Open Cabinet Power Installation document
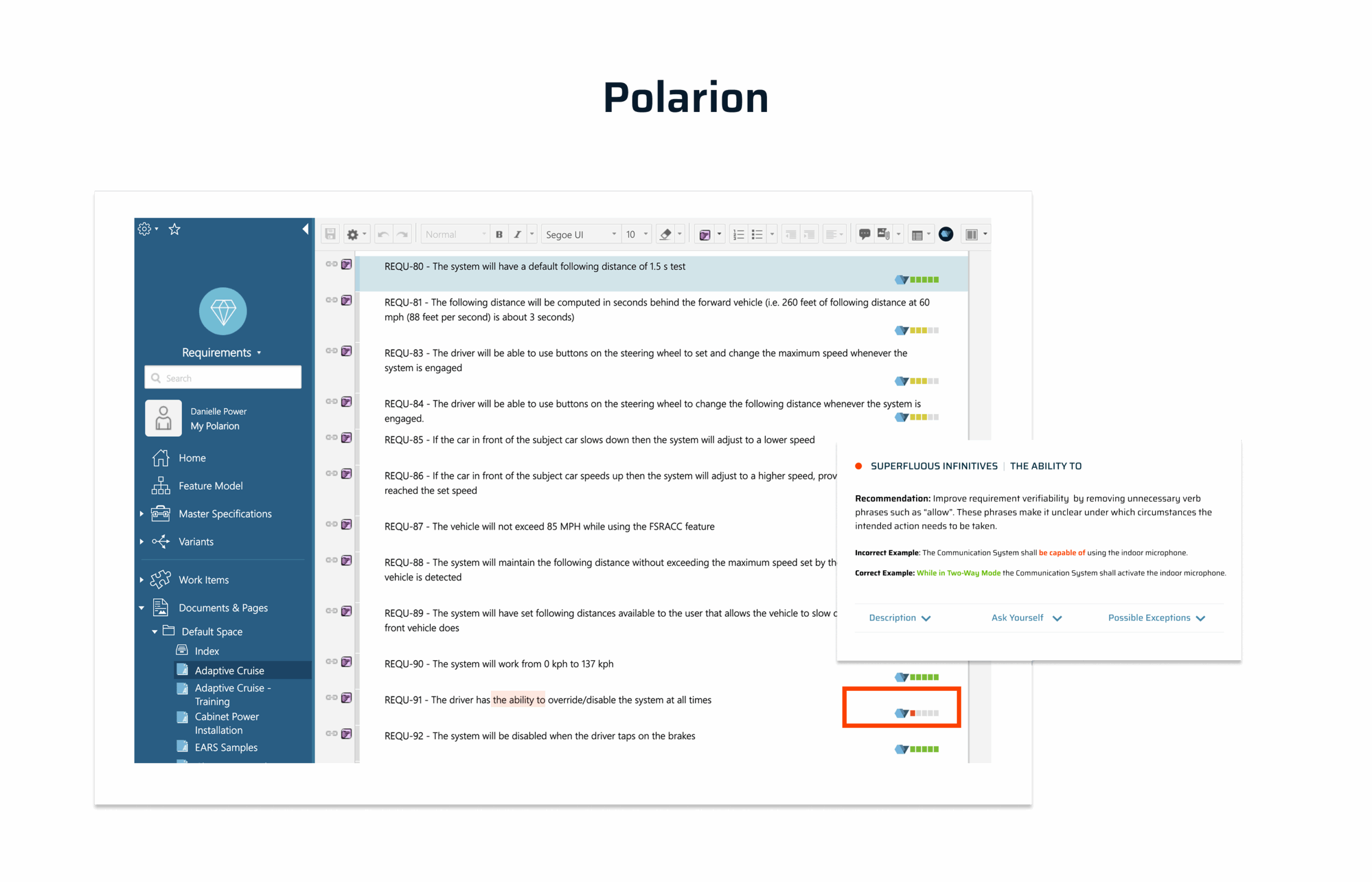The height and width of the screenshot is (882, 1372). (226, 723)
